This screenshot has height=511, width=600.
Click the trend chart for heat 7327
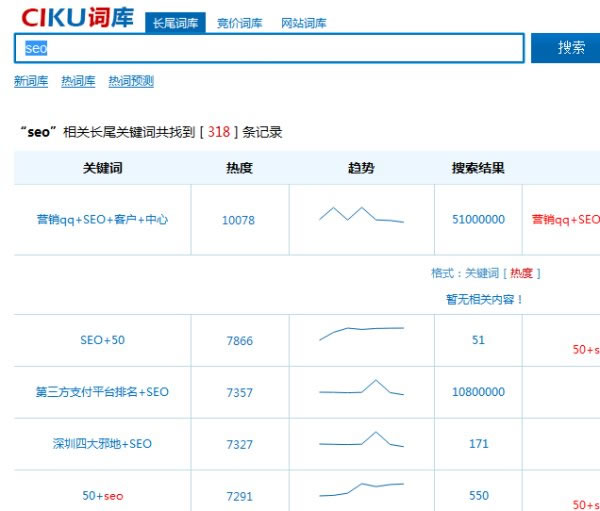[361, 440]
